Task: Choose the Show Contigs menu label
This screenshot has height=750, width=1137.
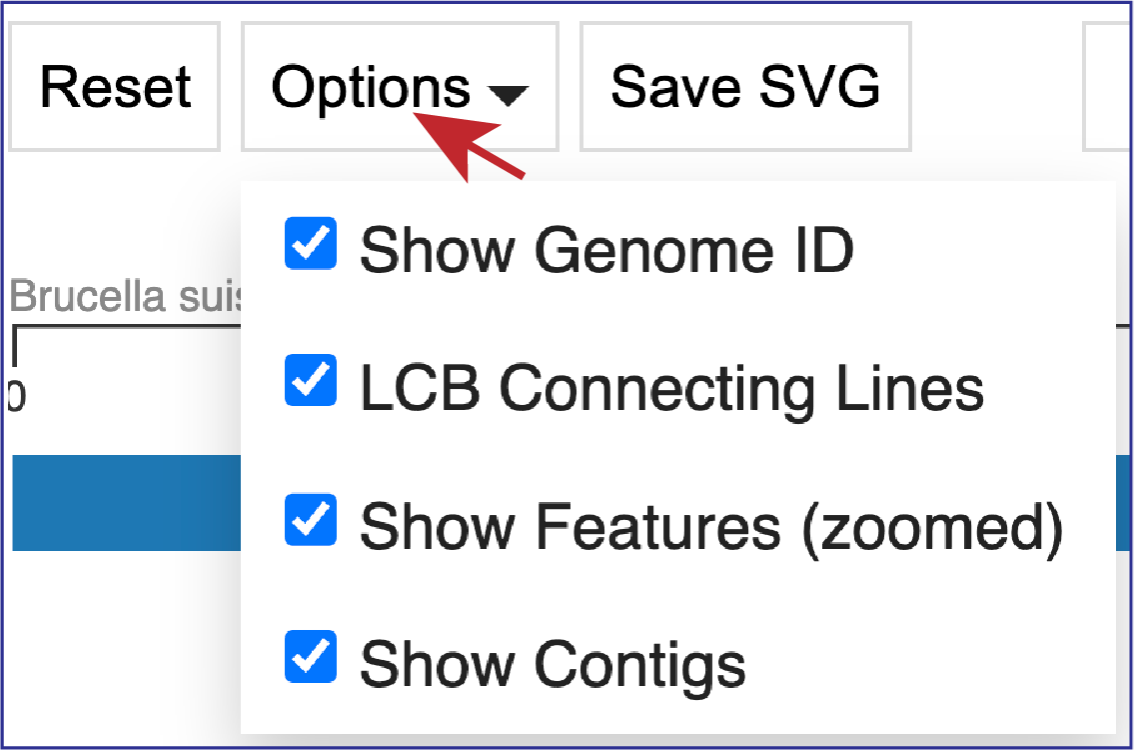Action: (x=553, y=665)
